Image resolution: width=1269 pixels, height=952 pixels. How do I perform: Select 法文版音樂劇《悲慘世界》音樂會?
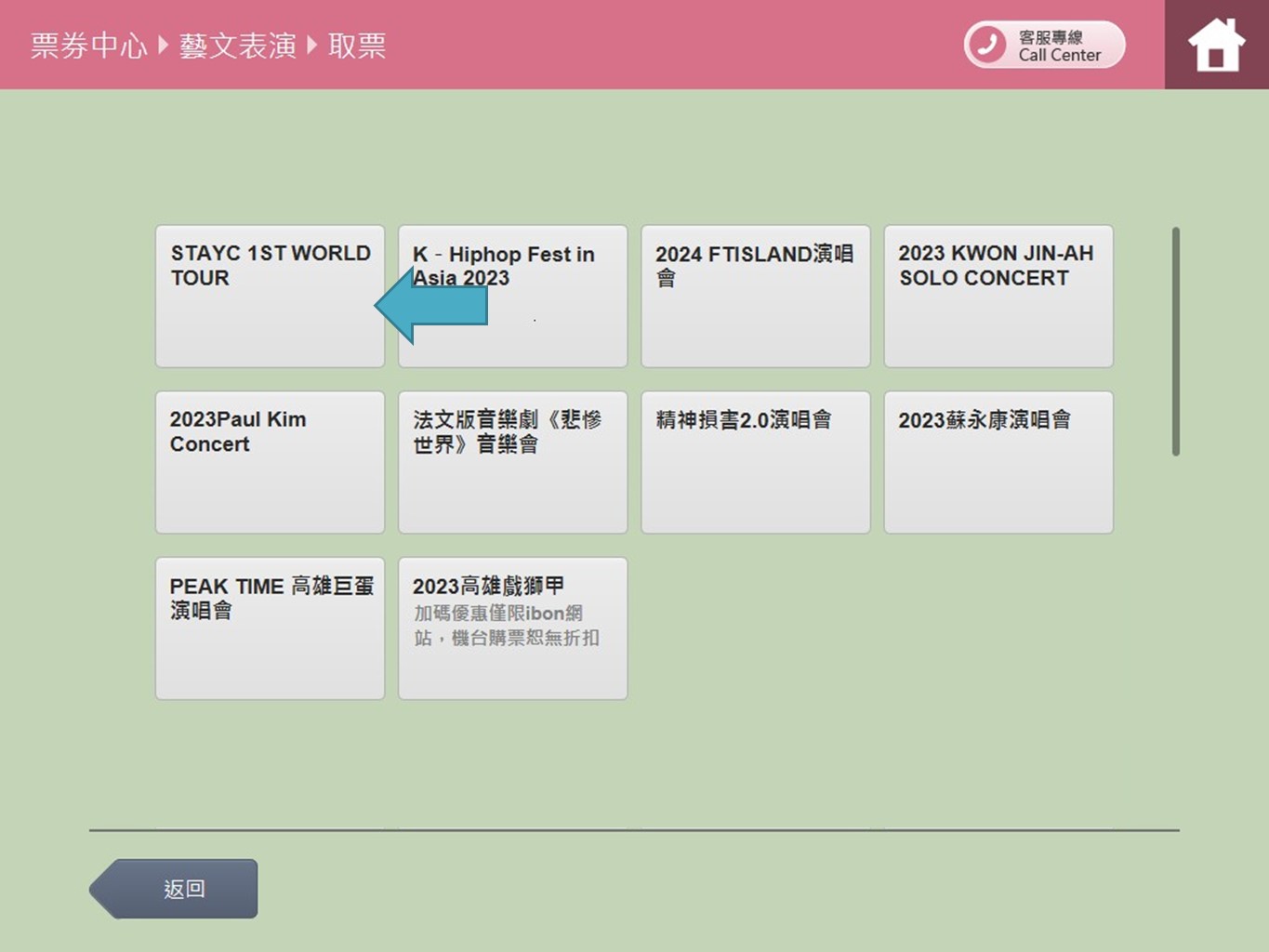point(512,462)
